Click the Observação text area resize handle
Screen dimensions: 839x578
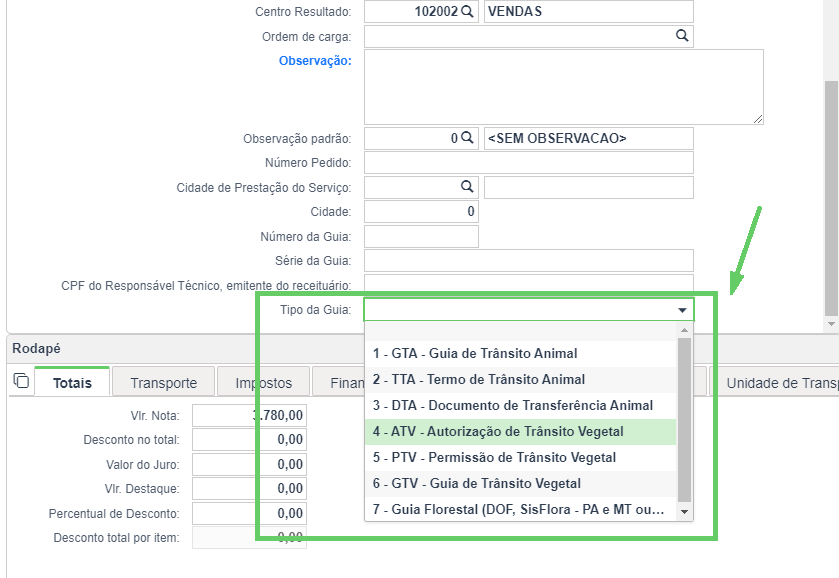click(758, 119)
